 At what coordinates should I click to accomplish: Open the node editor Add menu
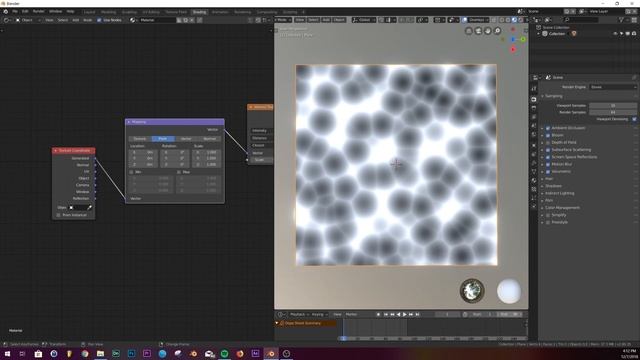tap(76, 20)
